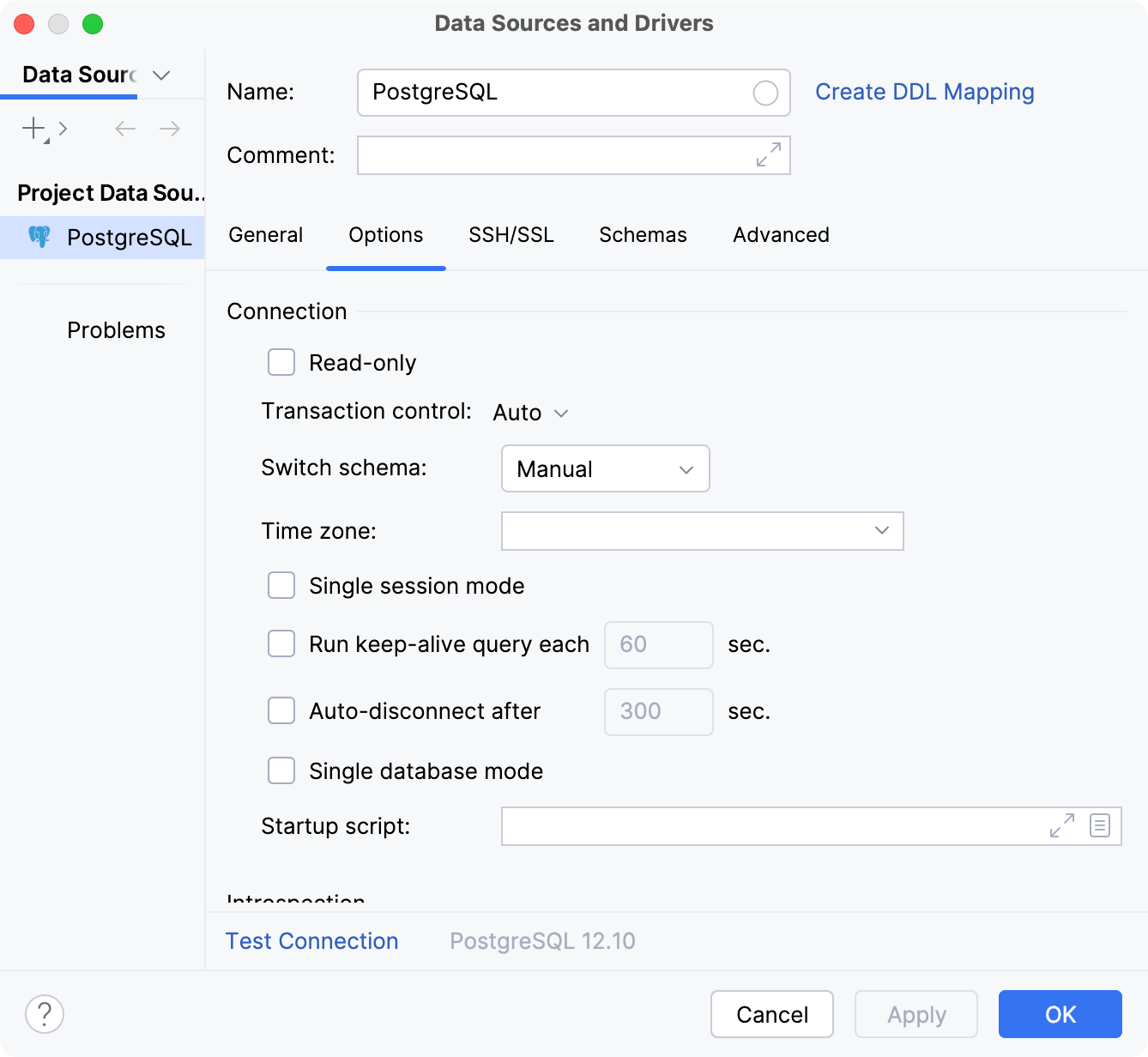Screen dimensions: 1148x1057
Task: Run Test Connection
Action: click(x=311, y=940)
